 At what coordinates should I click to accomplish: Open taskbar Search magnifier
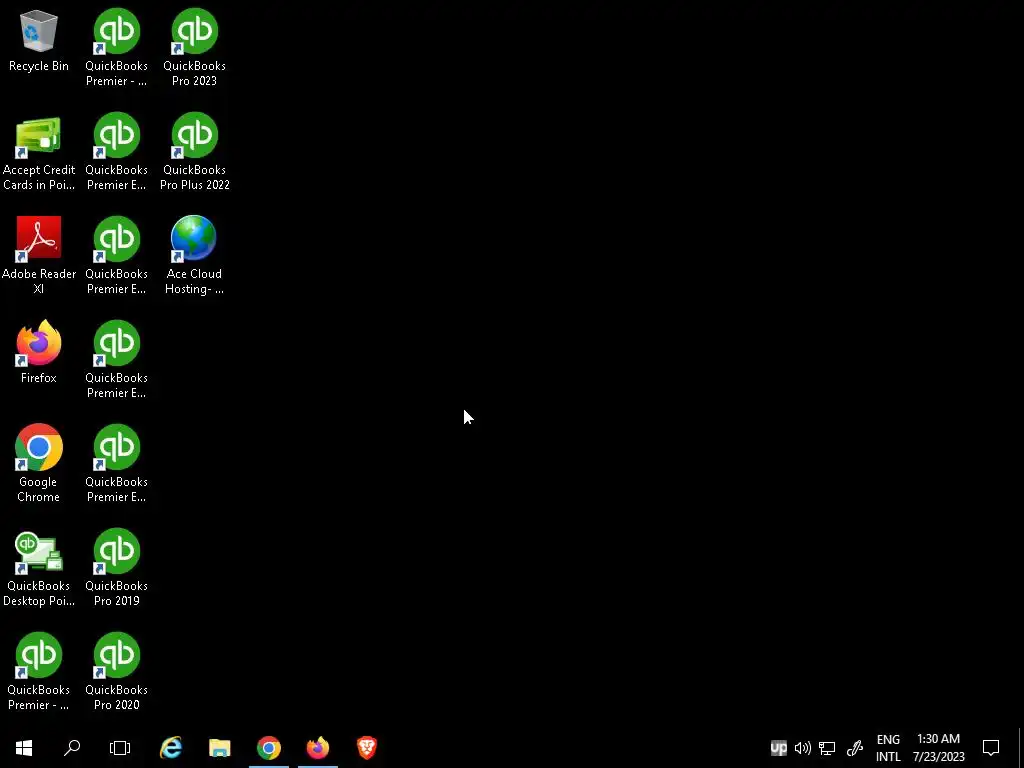[72, 748]
